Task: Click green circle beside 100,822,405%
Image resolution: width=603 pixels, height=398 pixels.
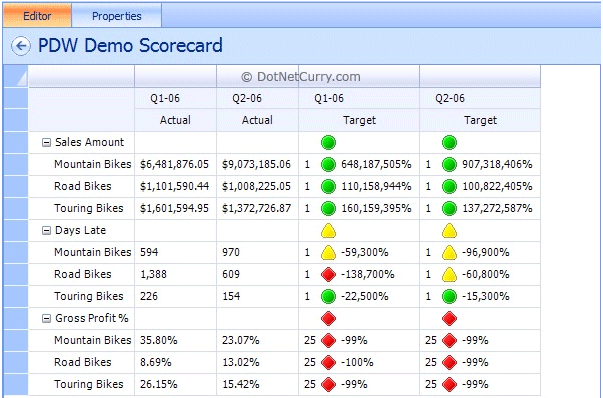Action: pos(449,187)
